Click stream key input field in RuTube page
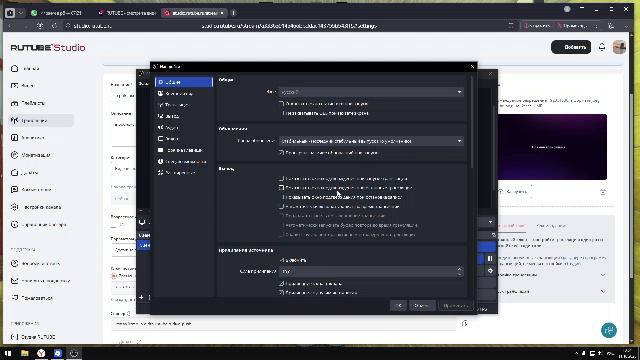 pyautogui.click(x=284, y=324)
